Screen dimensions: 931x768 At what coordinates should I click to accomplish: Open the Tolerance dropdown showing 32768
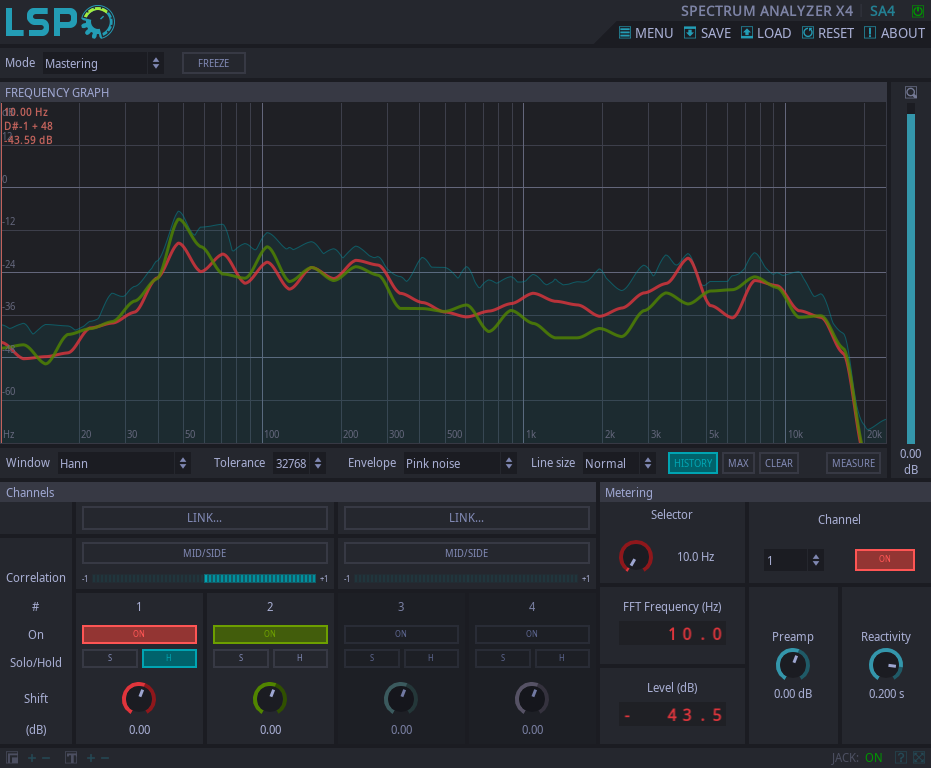click(299, 463)
